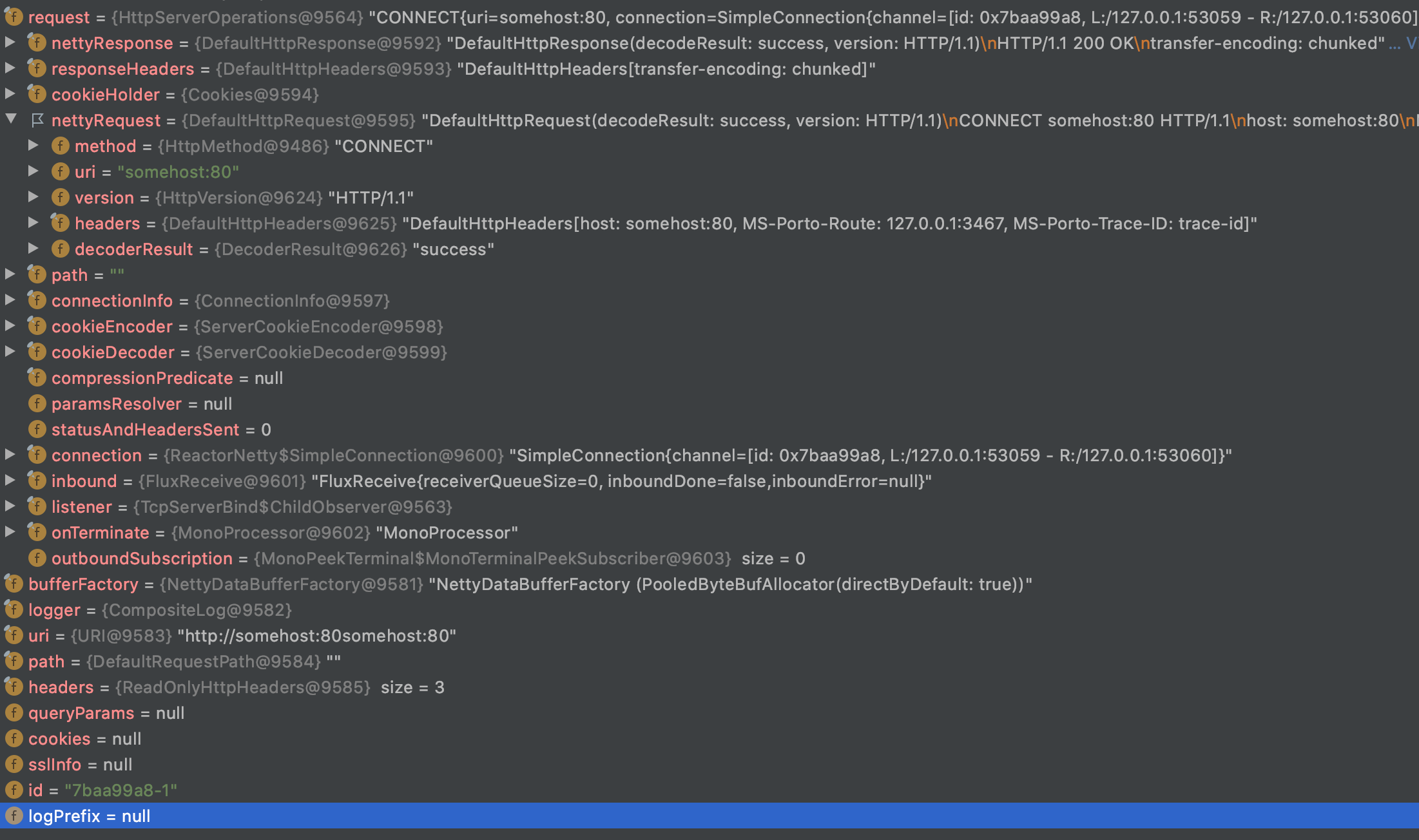1419x840 pixels.
Task: Select the highlighted logPrefix row
Action: (90, 816)
